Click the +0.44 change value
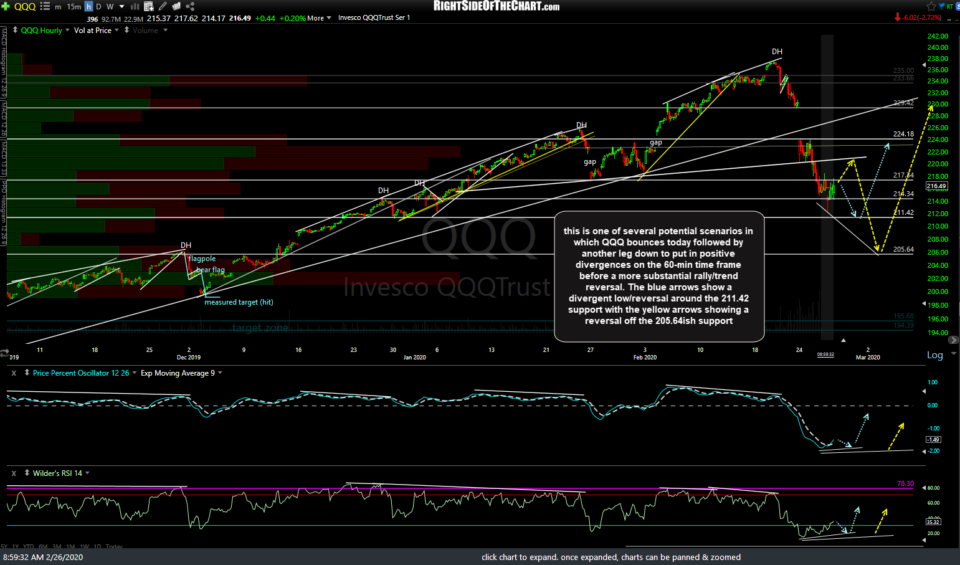Viewport: 960px width, 565px height. 264,18
